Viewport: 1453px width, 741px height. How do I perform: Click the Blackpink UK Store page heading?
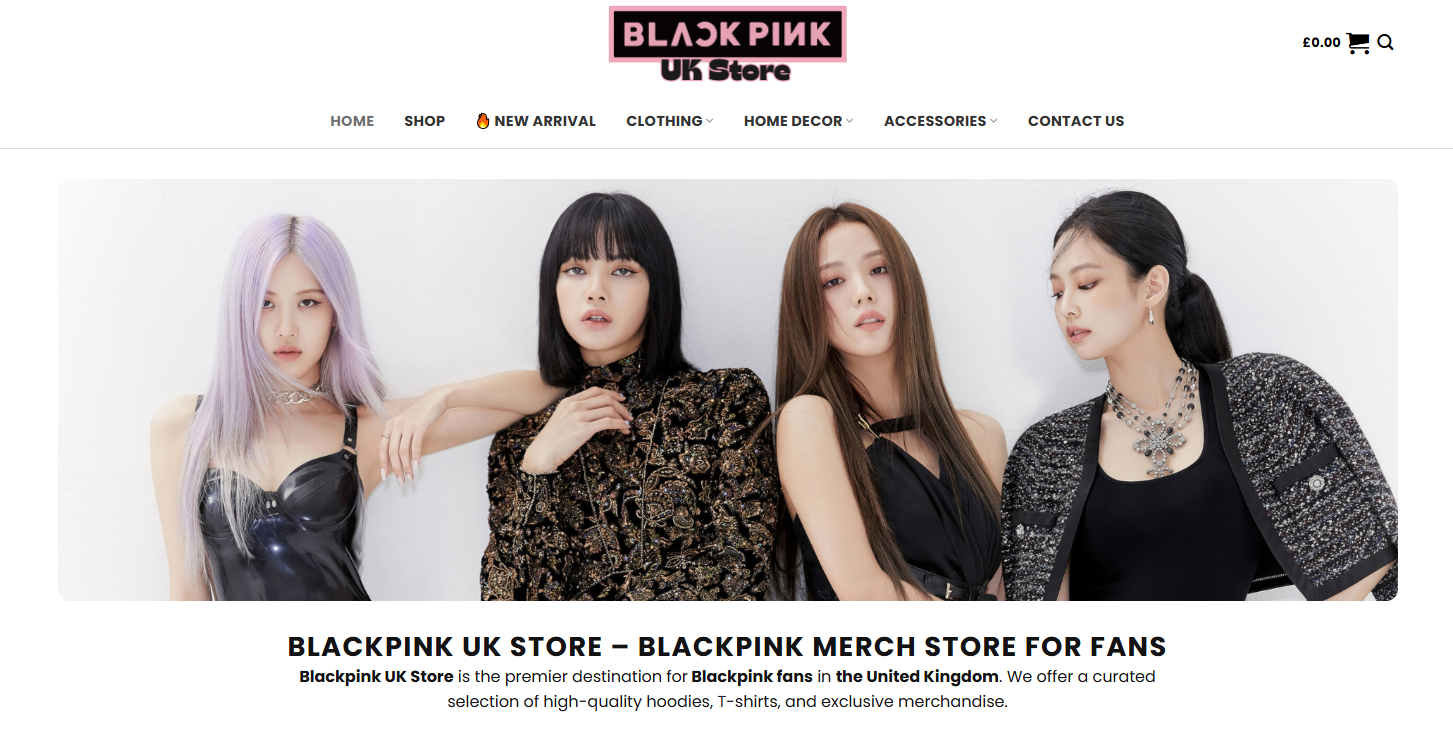tap(727, 646)
